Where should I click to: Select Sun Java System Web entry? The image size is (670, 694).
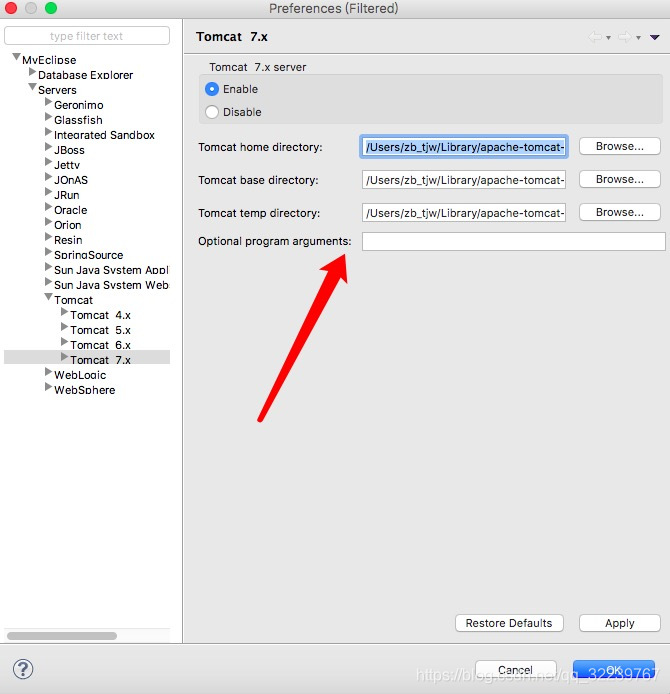coord(112,285)
